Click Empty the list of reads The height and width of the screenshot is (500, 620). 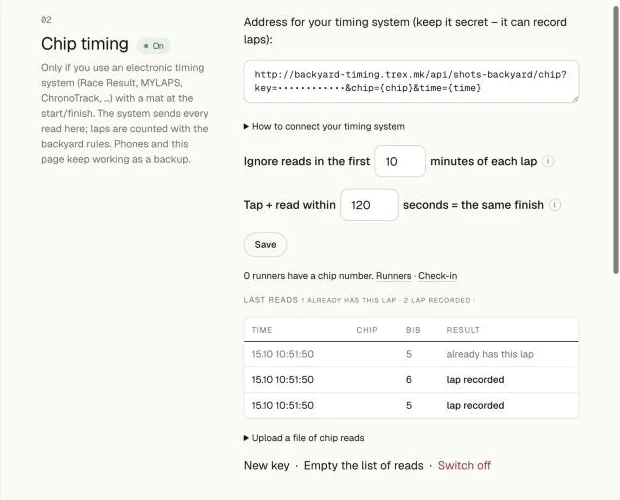pyautogui.click(x=363, y=466)
